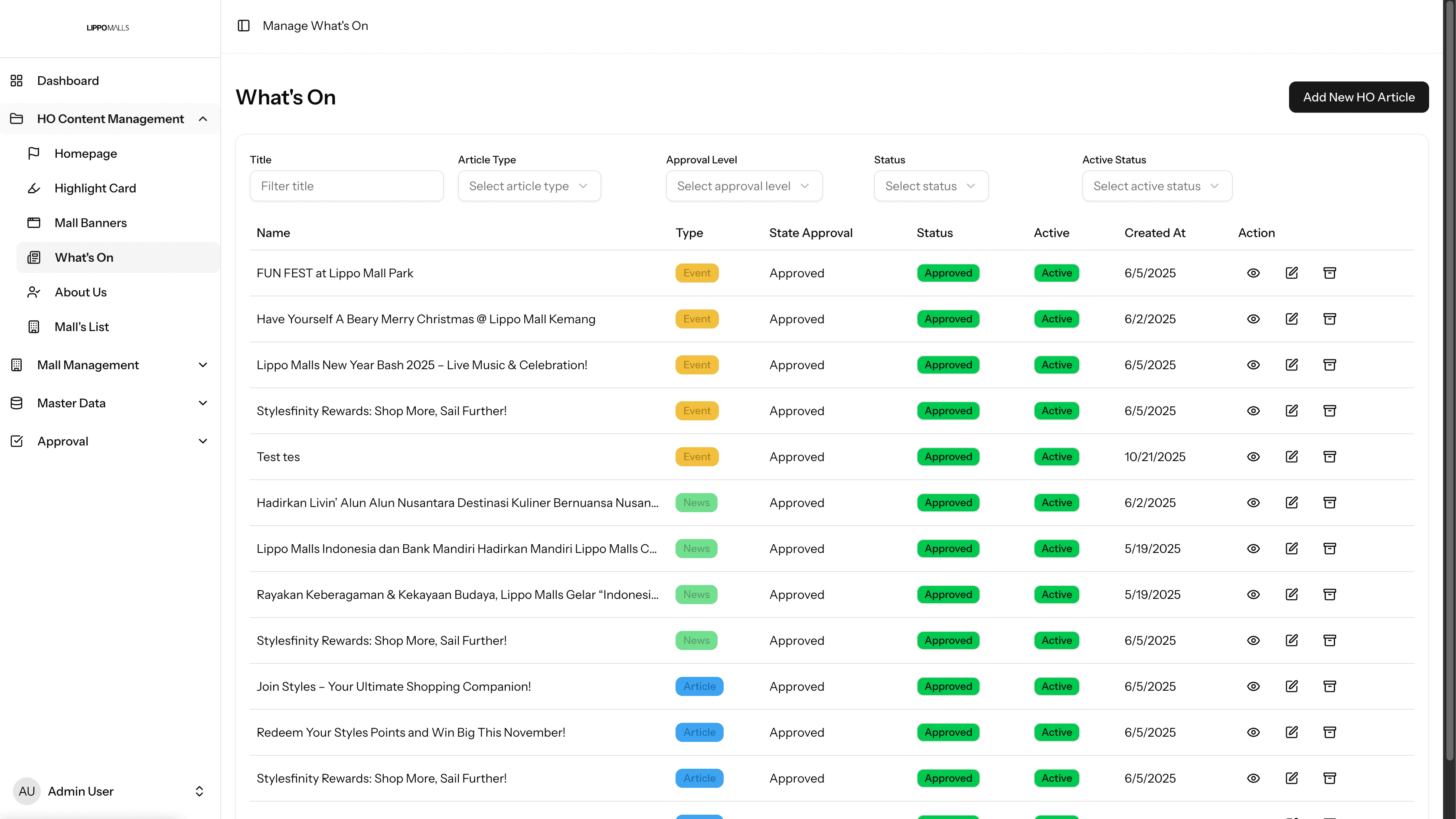1456x819 pixels.
Task: Click the Highlight Card brush icon
Action: point(34,188)
